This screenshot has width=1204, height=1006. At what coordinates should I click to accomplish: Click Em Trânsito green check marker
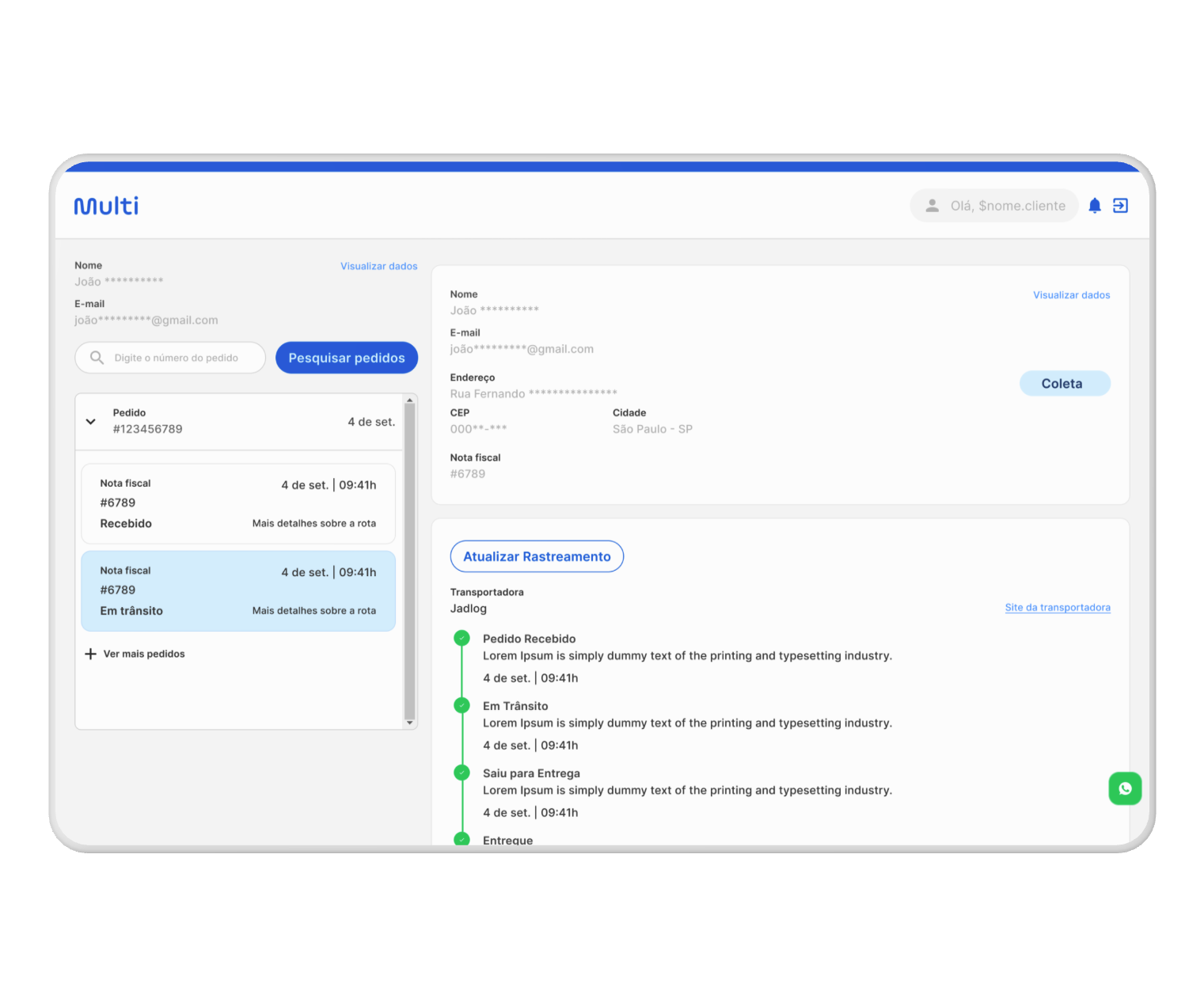click(x=461, y=705)
